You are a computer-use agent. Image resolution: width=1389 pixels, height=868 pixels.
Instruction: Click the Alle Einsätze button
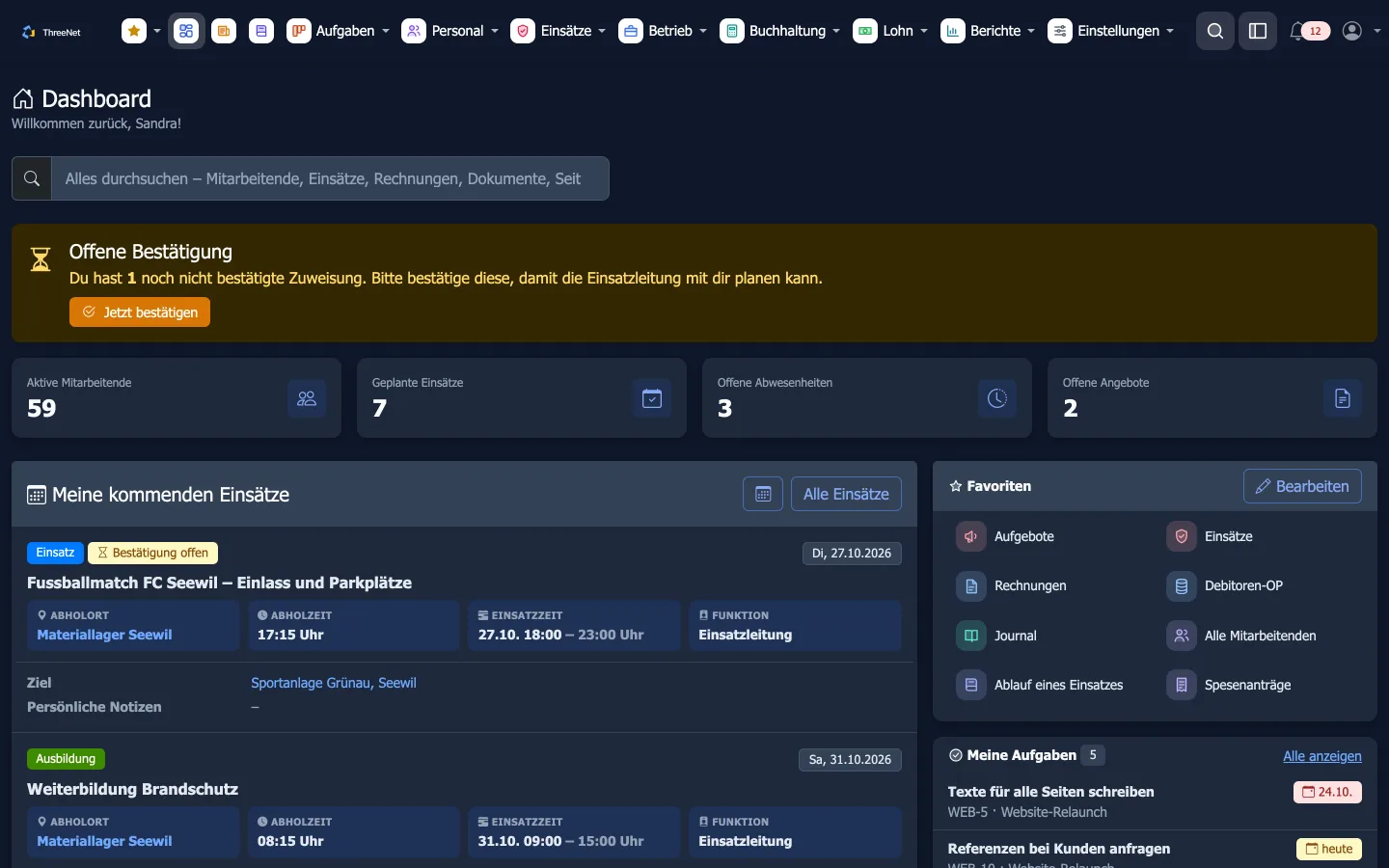point(846,494)
